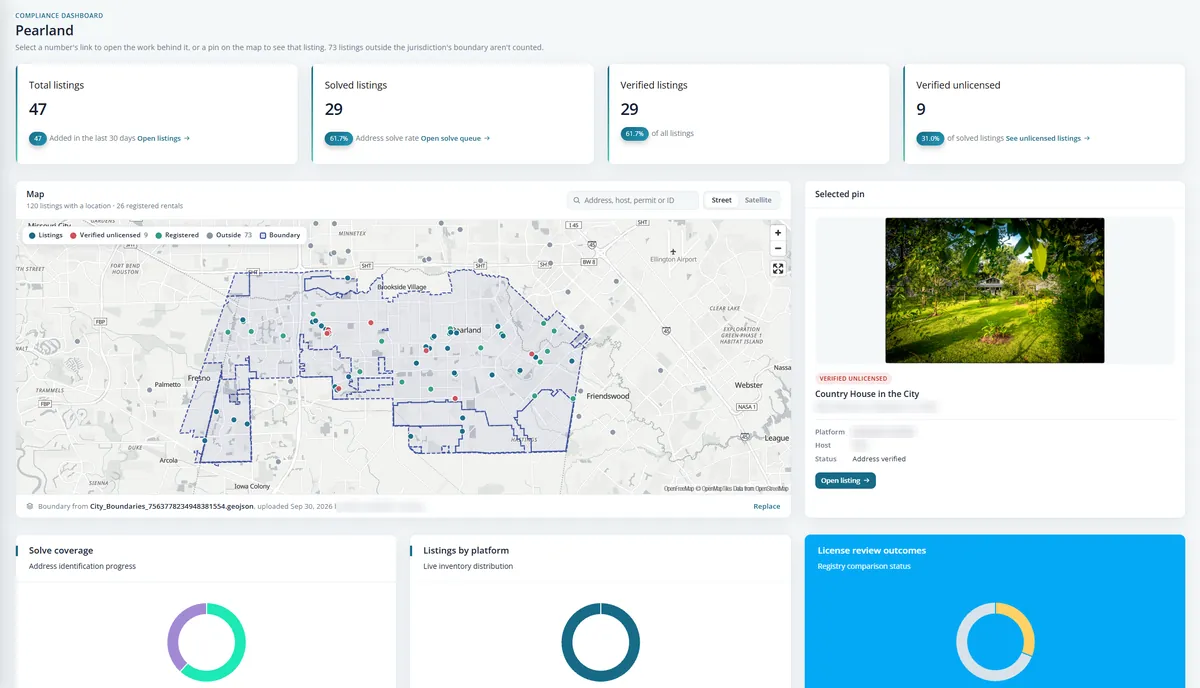Viewport: 1200px width, 688px height.
Task: Click the Verified unlicensed number 9
Action: coord(921,109)
